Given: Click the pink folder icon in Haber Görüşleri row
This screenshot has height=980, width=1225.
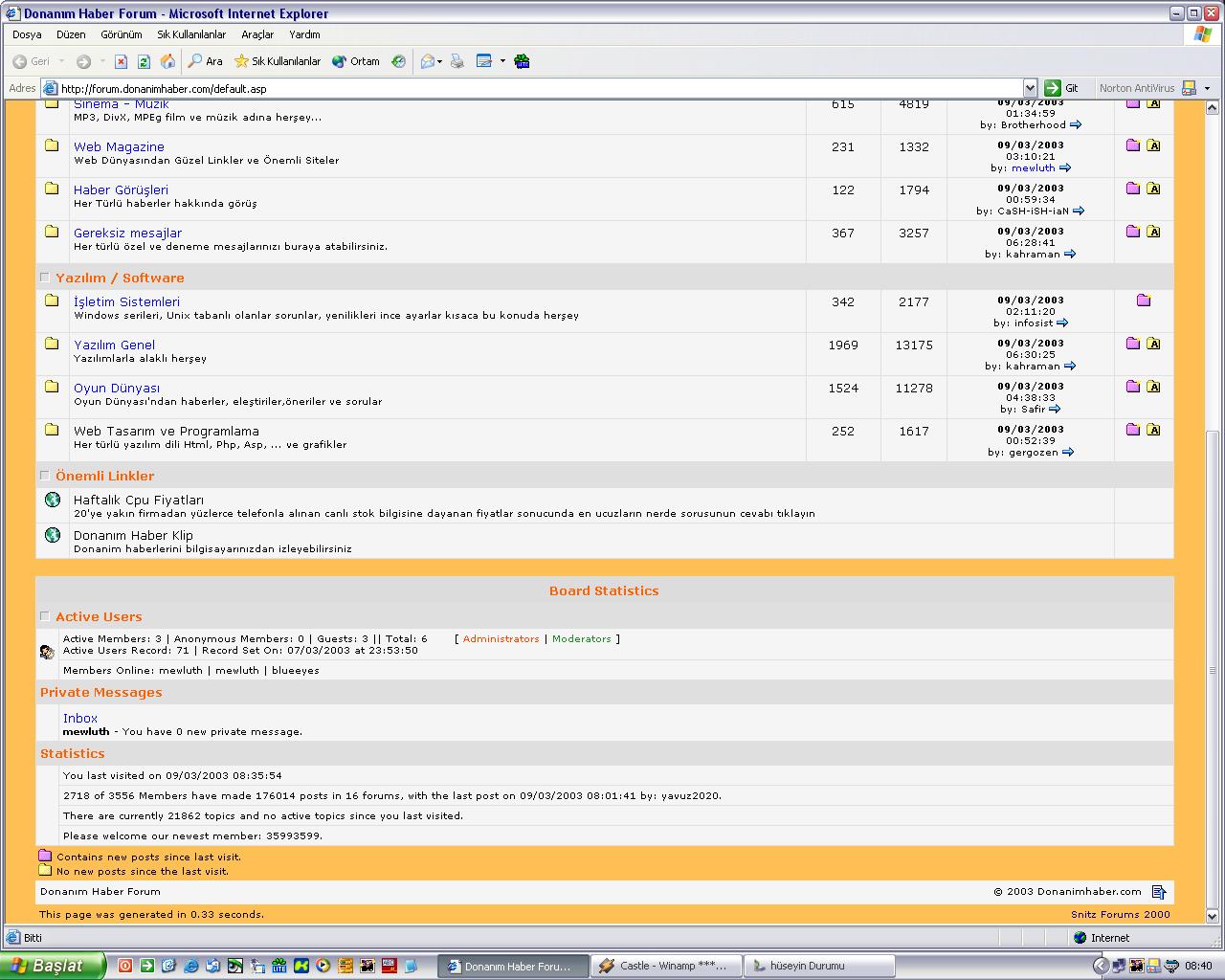Looking at the screenshot, I should (1133, 189).
